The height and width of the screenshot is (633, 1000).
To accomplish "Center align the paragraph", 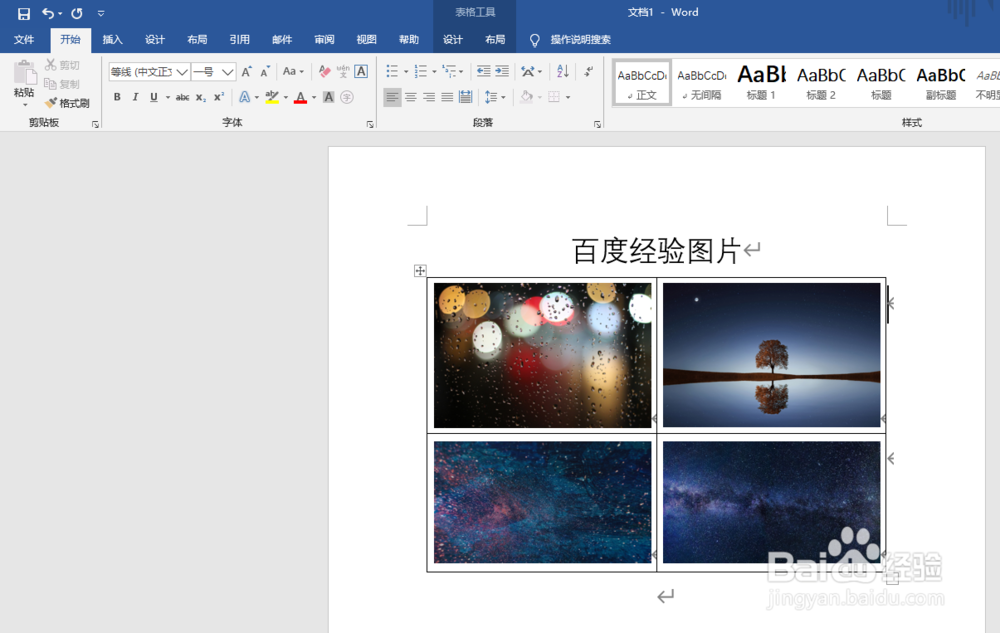I will click(411, 97).
